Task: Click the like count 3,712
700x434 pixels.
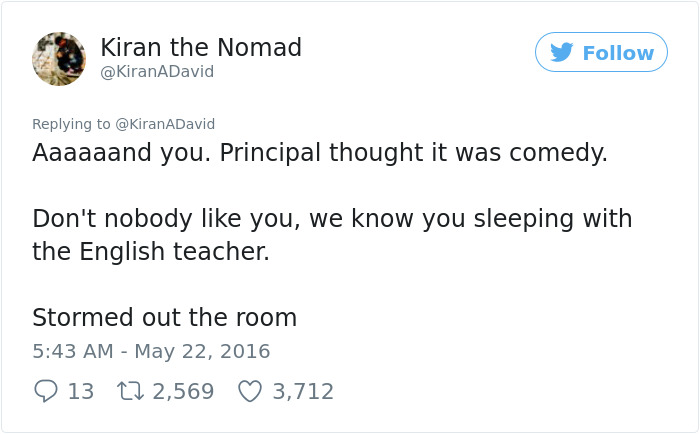Action: coord(303,391)
